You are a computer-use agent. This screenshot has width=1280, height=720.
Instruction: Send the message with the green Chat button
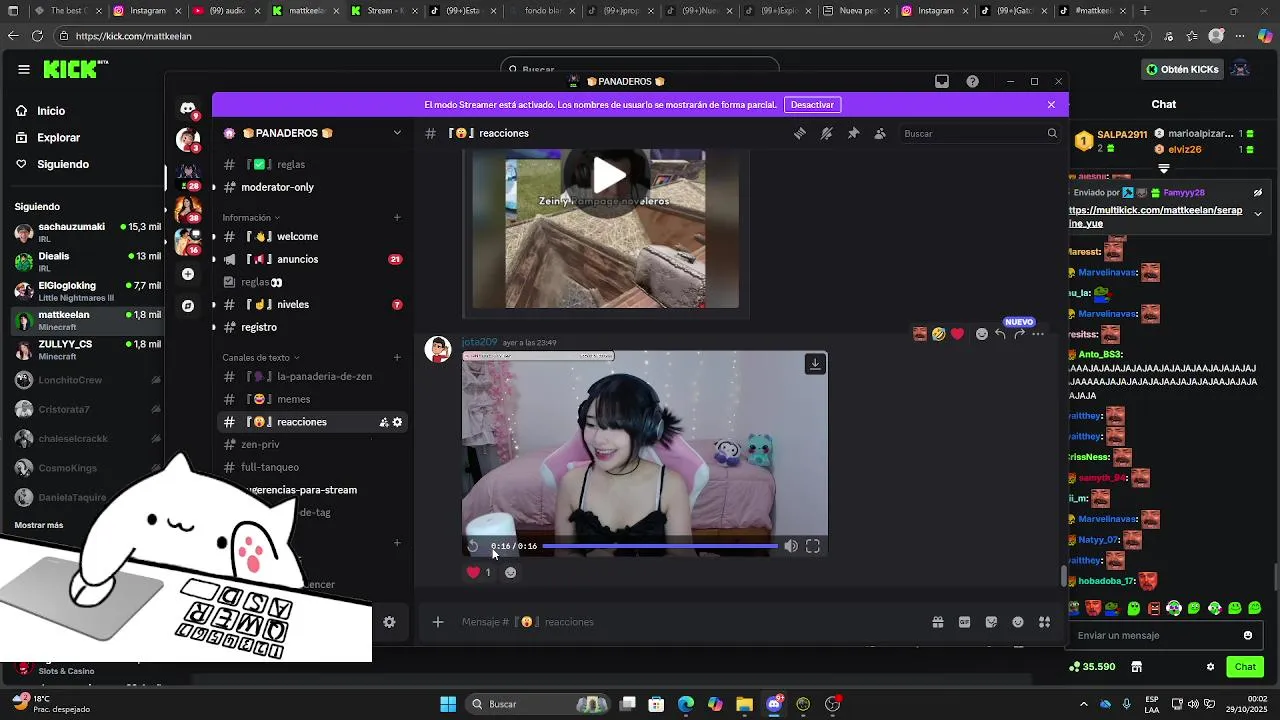1245,666
